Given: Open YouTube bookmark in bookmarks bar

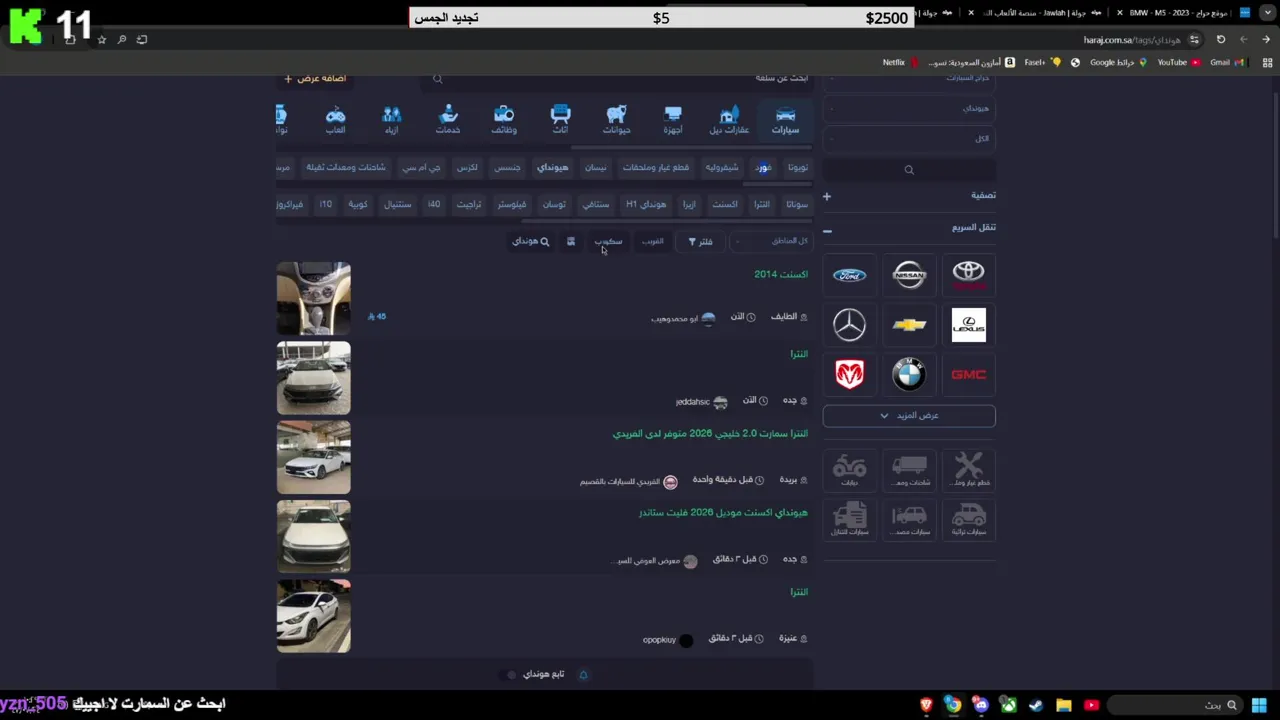Looking at the screenshot, I should [x=1178, y=62].
